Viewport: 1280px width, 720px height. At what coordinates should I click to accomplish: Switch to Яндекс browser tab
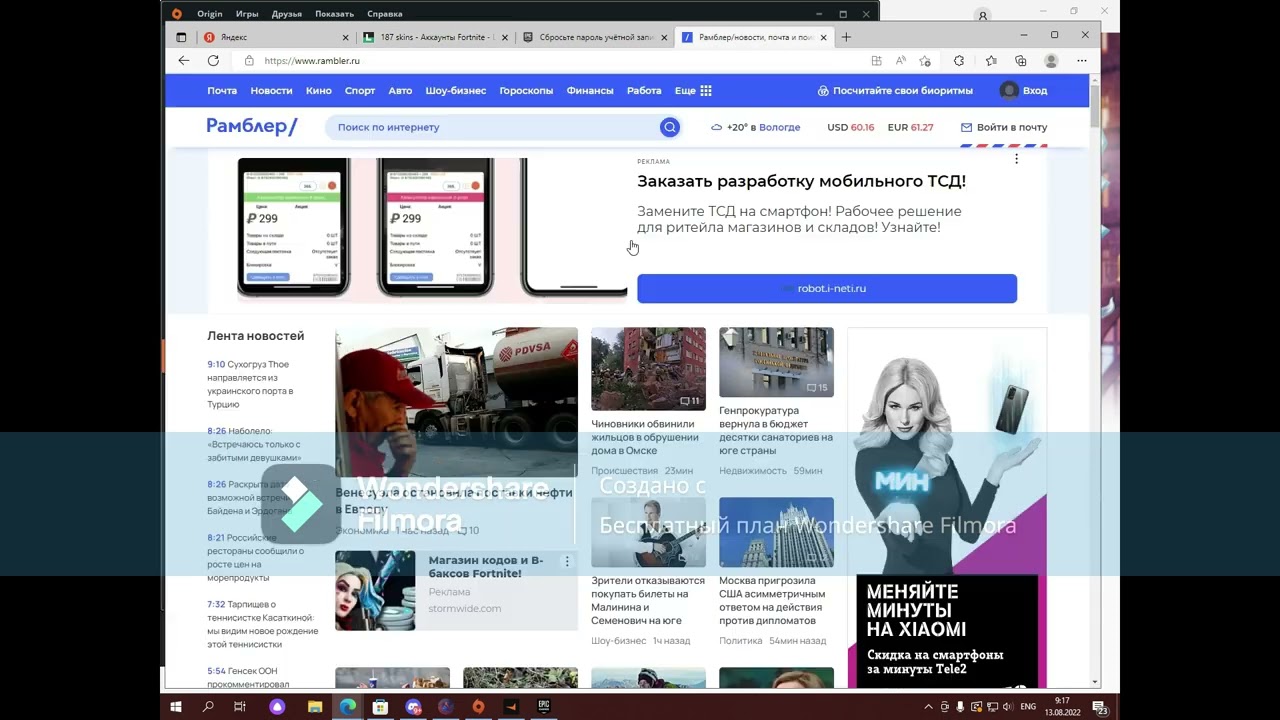[274, 37]
